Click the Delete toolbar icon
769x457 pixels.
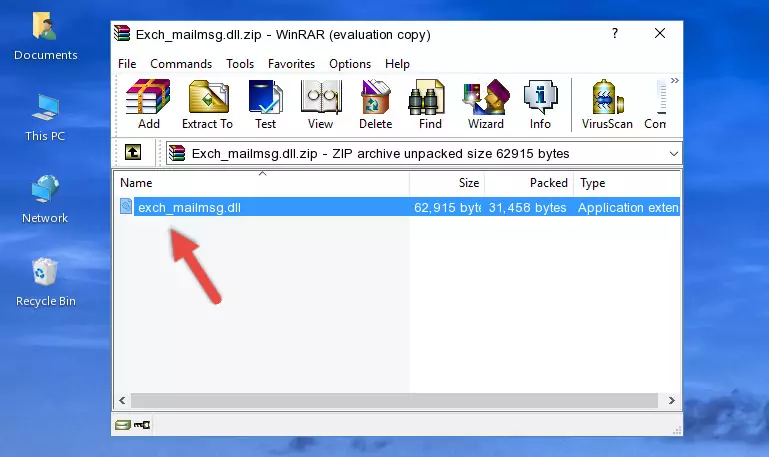[x=376, y=104]
